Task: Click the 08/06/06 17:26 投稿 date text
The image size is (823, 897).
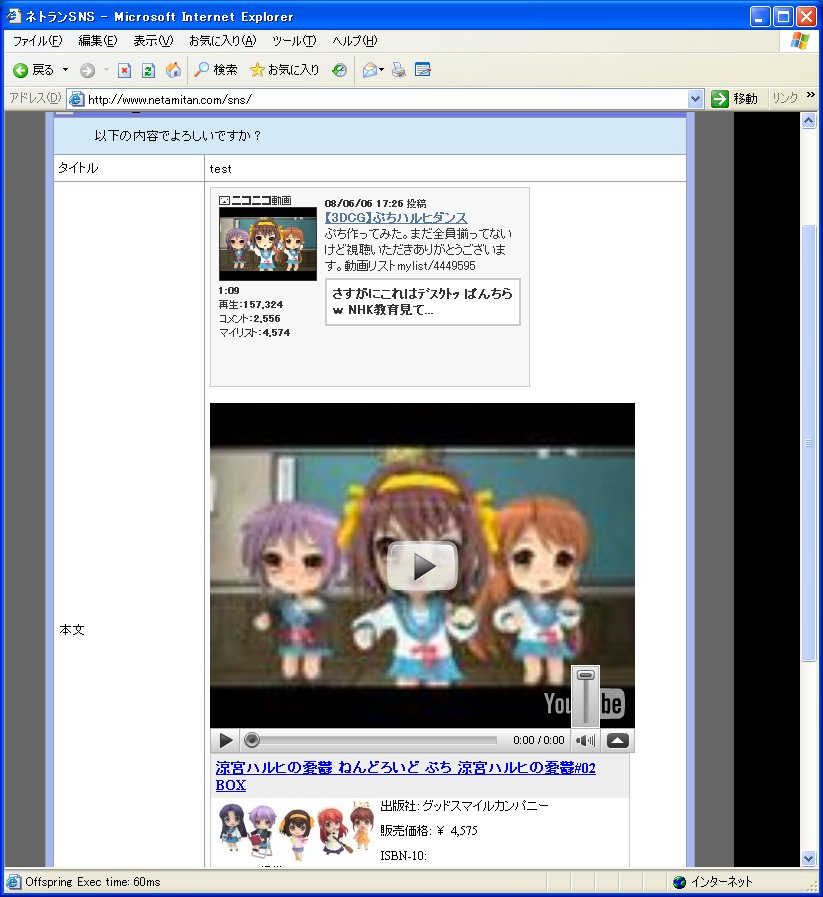Action: (375, 204)
